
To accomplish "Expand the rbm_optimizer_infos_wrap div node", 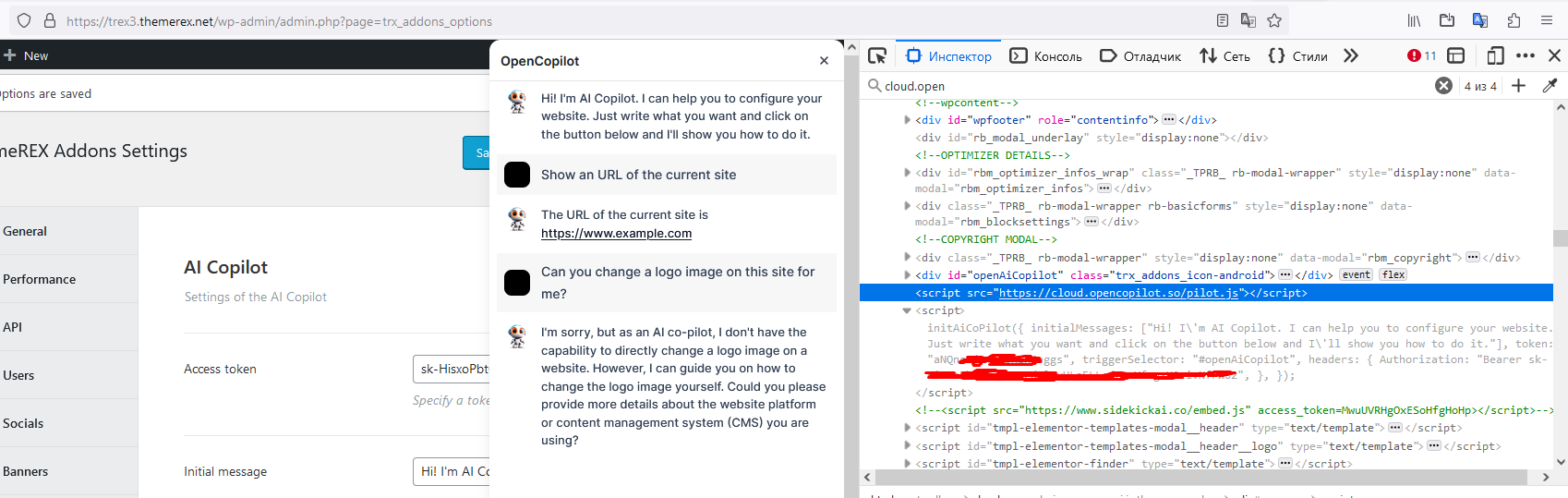I will pyautogui.click(x=907, y=172).
